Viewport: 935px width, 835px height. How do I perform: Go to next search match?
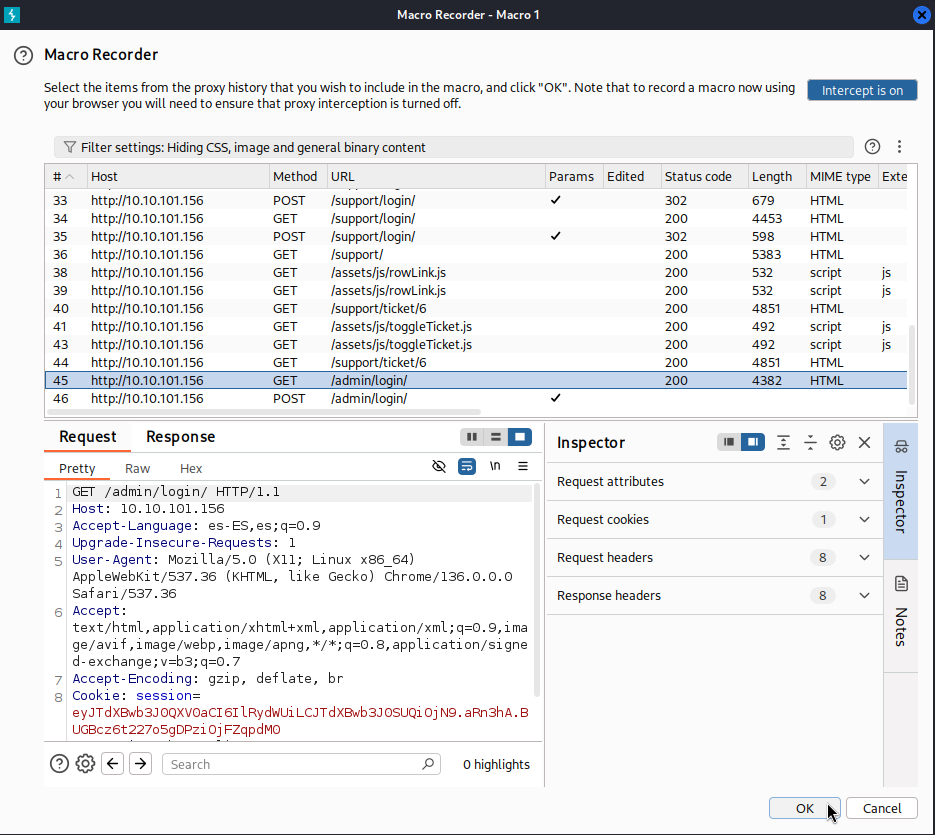(x=141, y=764)
